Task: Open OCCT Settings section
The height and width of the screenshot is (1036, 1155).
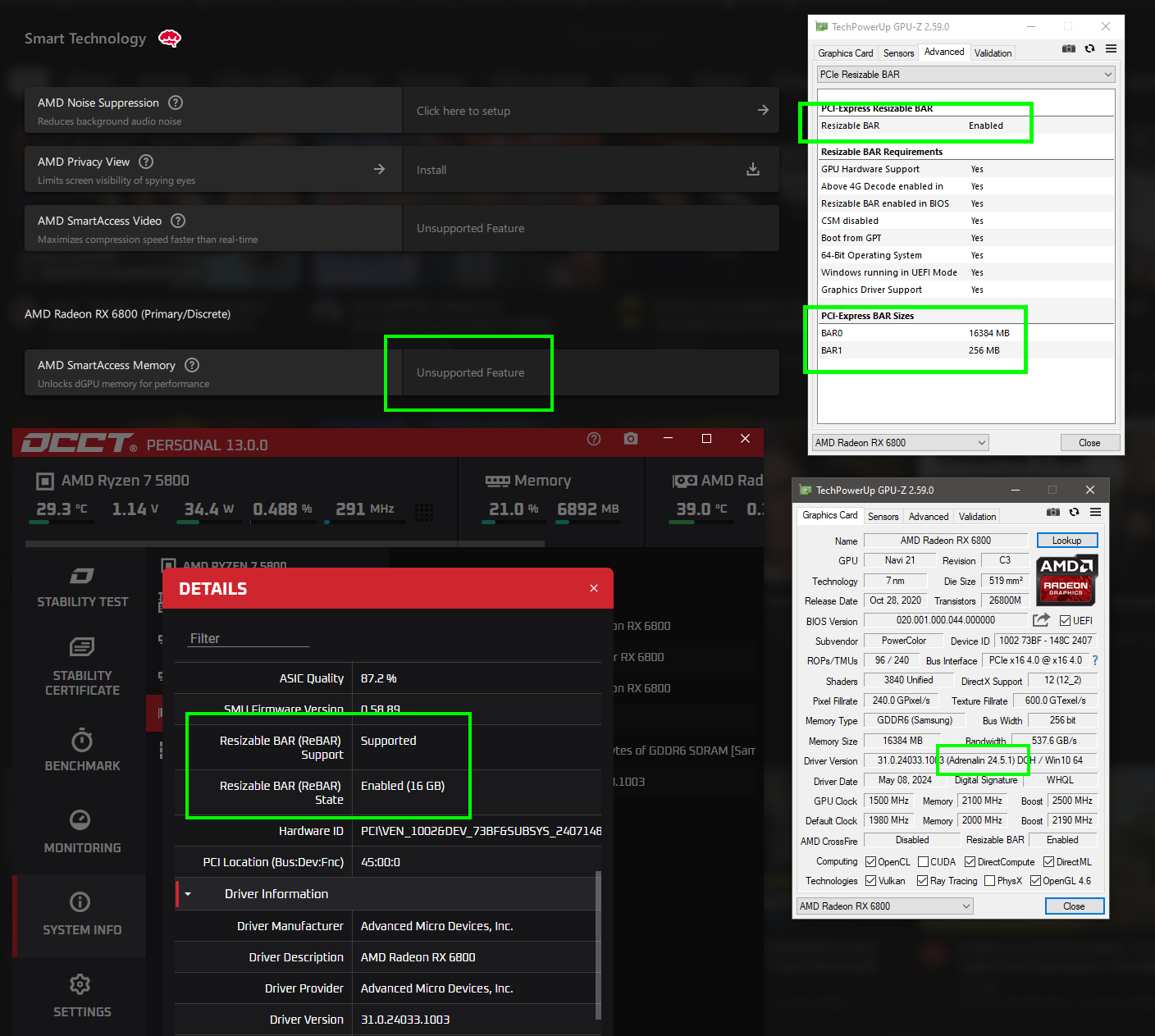Action: pos(82,996)
